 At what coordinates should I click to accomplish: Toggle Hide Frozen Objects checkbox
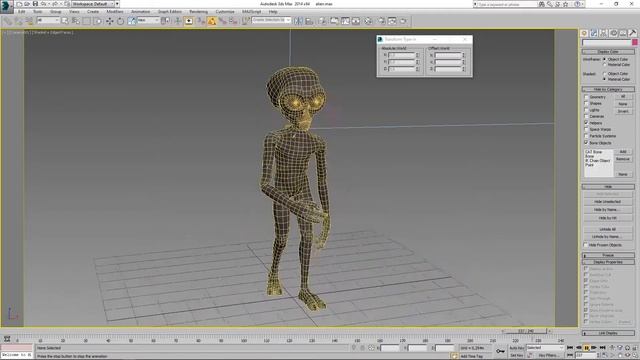click(587, 245)
